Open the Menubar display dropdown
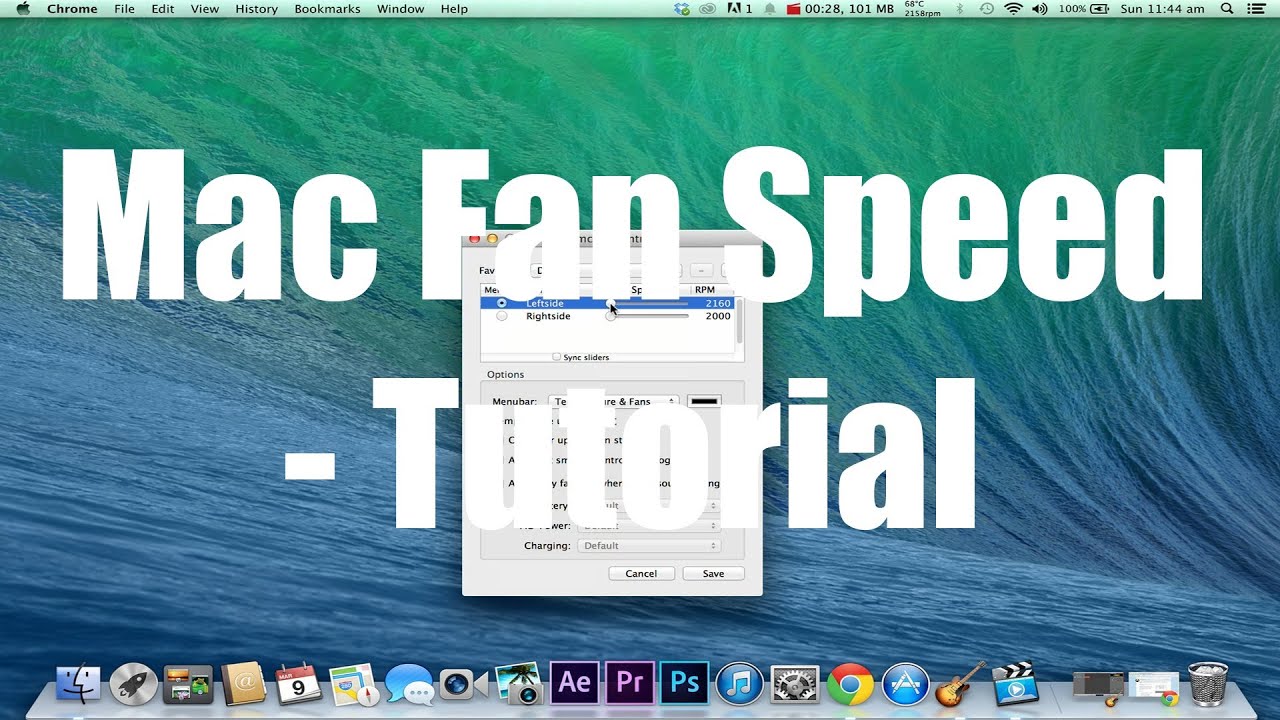This screenshot has height=720, width=1280. point(614,401)
